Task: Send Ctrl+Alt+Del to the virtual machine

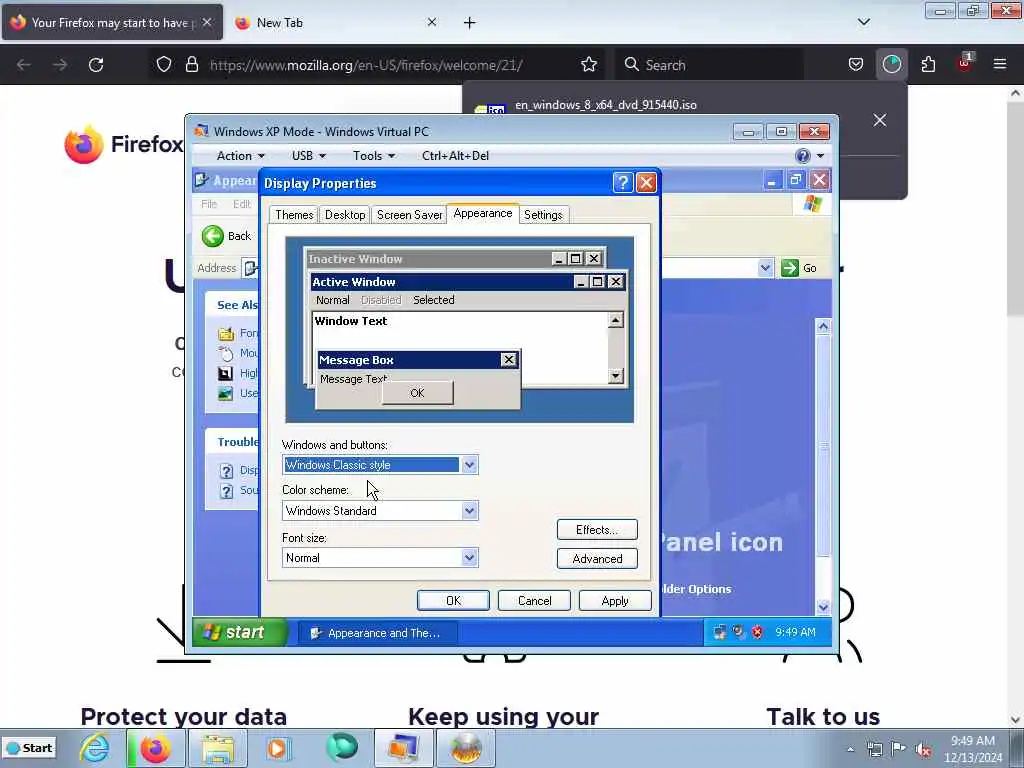Action: [x=455, y=155]
